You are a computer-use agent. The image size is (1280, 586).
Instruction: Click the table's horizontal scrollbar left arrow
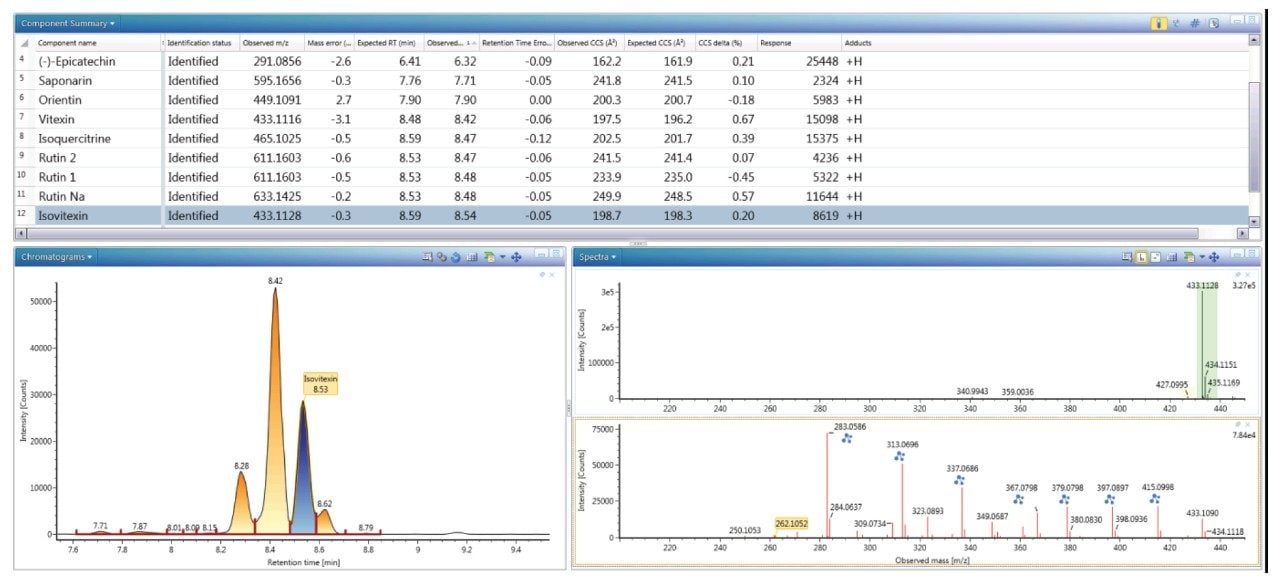point(21,233)
